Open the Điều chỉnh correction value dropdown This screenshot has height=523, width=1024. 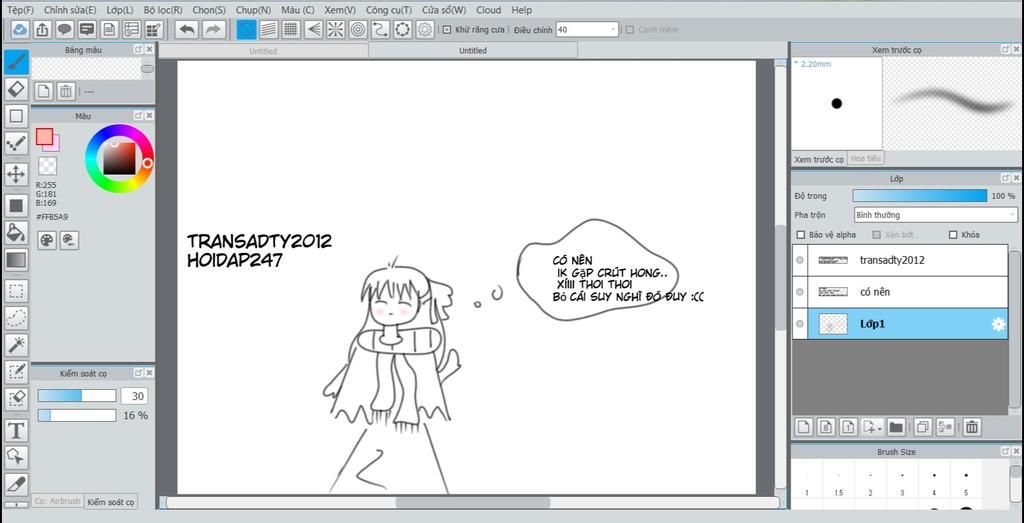587,29
